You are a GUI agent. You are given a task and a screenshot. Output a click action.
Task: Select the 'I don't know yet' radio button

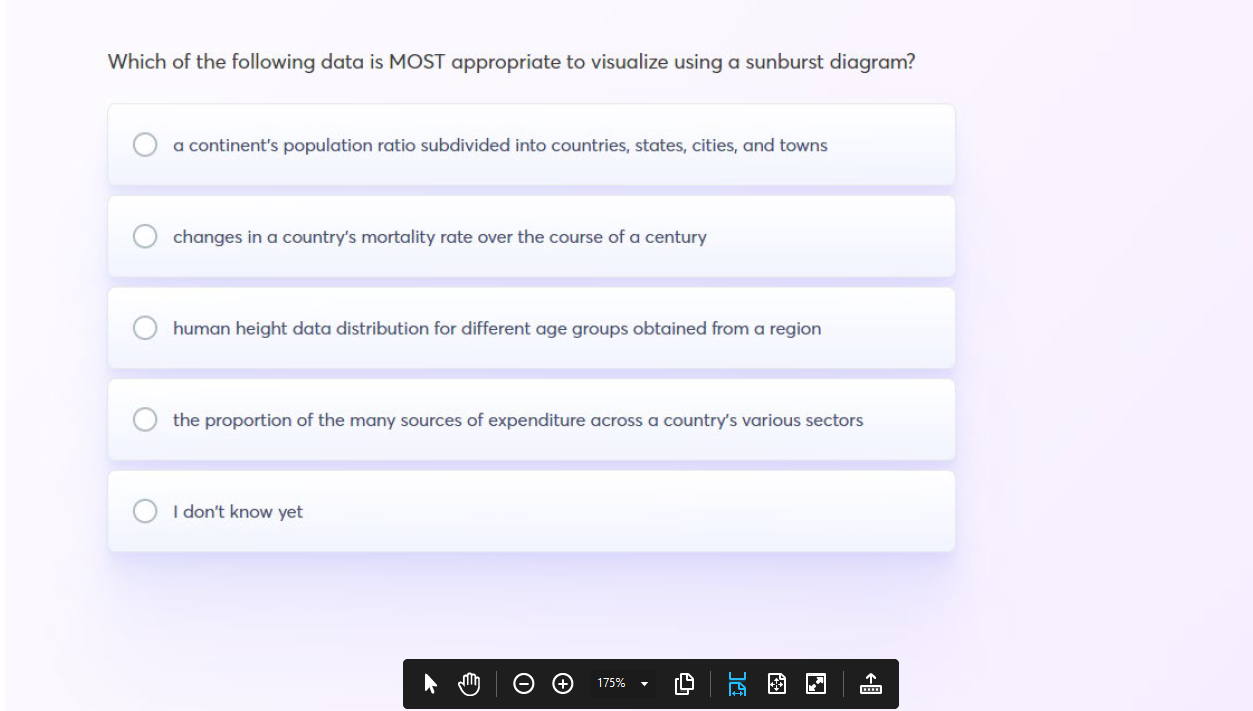pos(145,510)
